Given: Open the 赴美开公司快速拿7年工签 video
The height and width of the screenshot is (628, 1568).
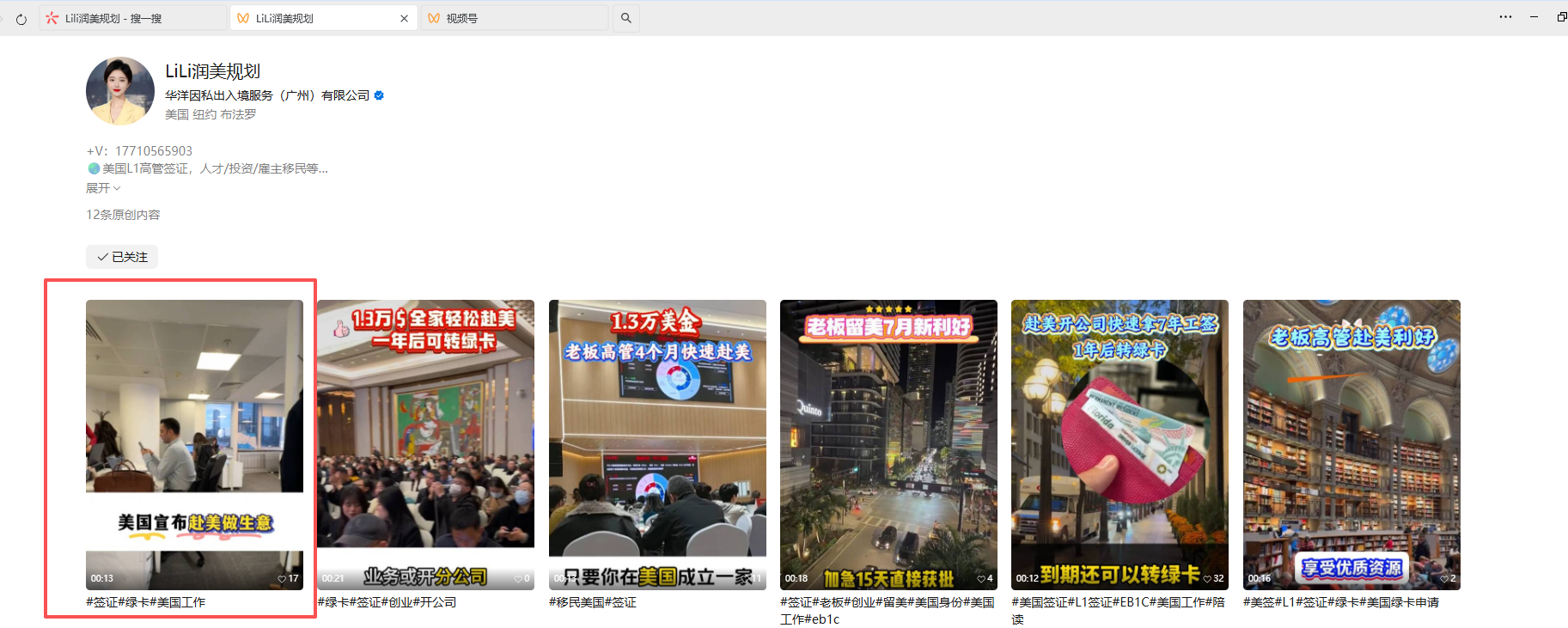Looking at the screenshot, I should click(1120, 444).
